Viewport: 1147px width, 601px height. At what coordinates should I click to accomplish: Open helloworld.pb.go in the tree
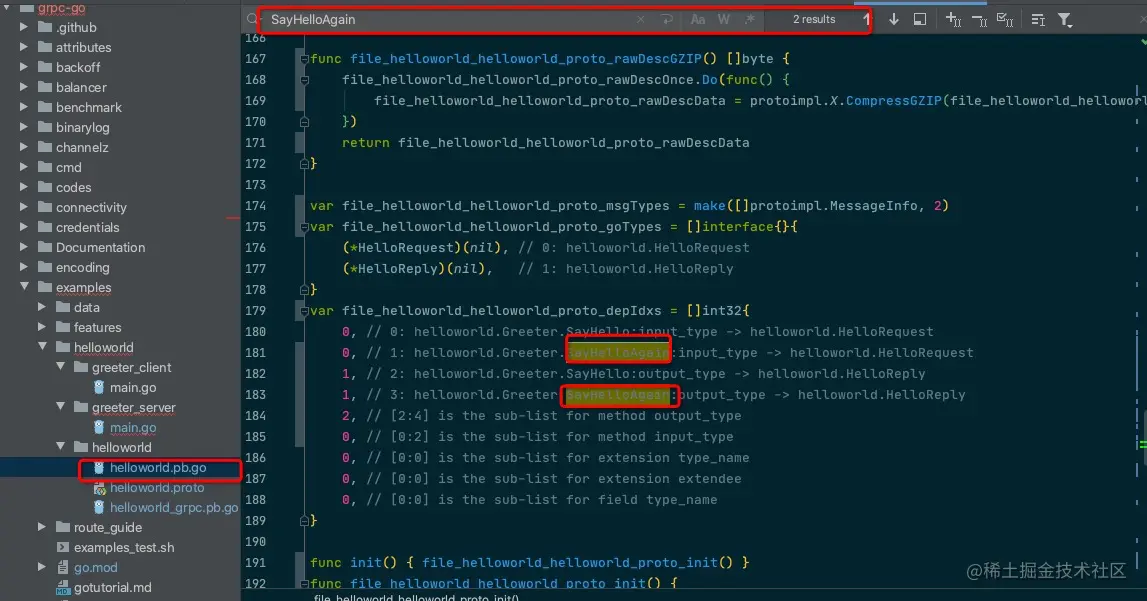158,468
